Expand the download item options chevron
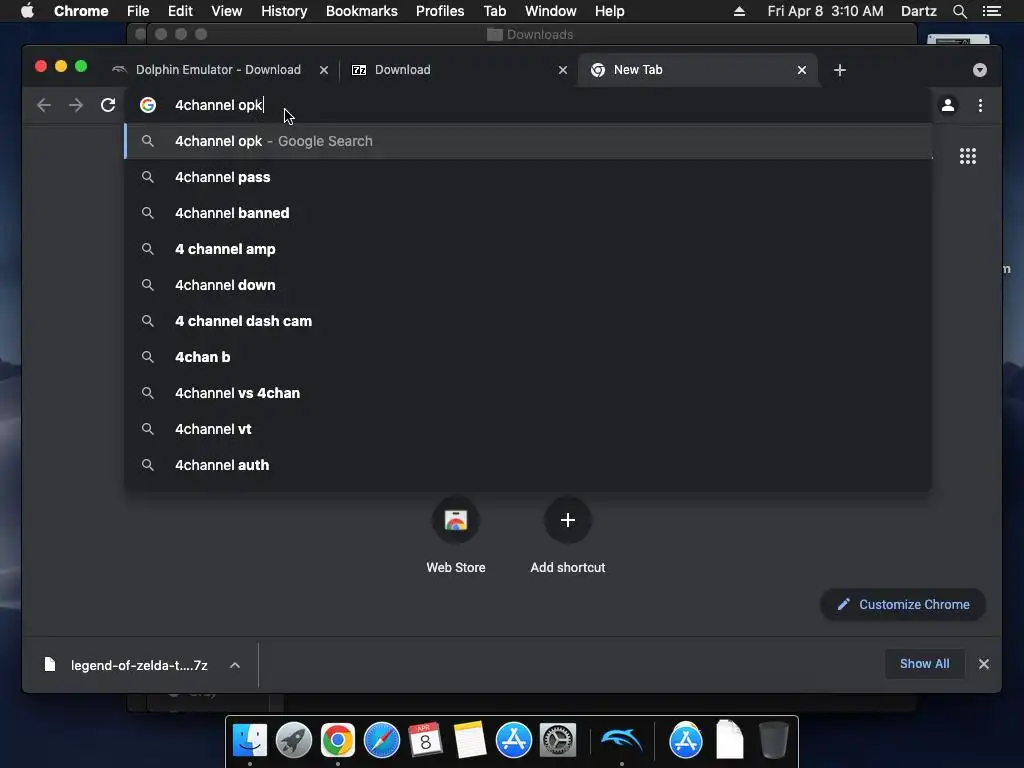 coord(235,665)
